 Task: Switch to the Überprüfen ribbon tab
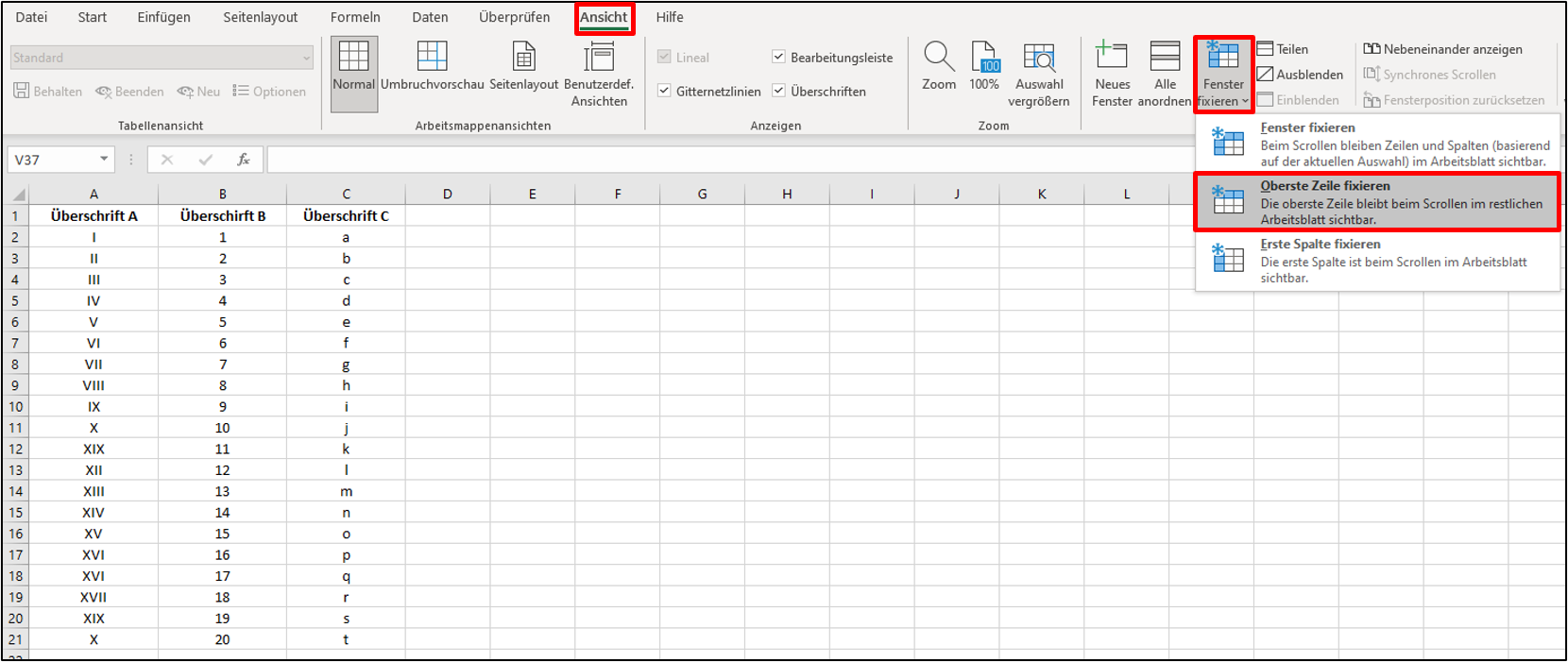[x=514, y=17]
